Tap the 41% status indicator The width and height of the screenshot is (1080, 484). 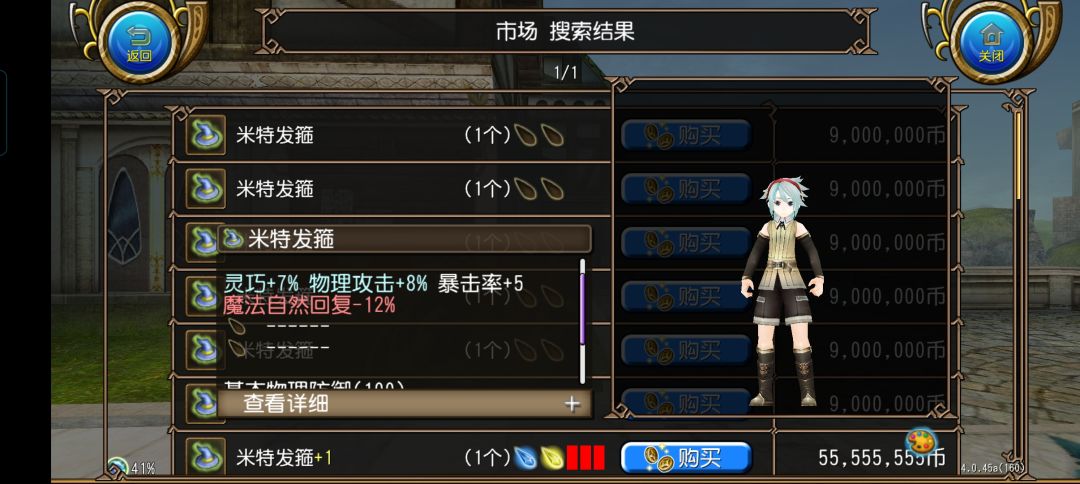132,468
